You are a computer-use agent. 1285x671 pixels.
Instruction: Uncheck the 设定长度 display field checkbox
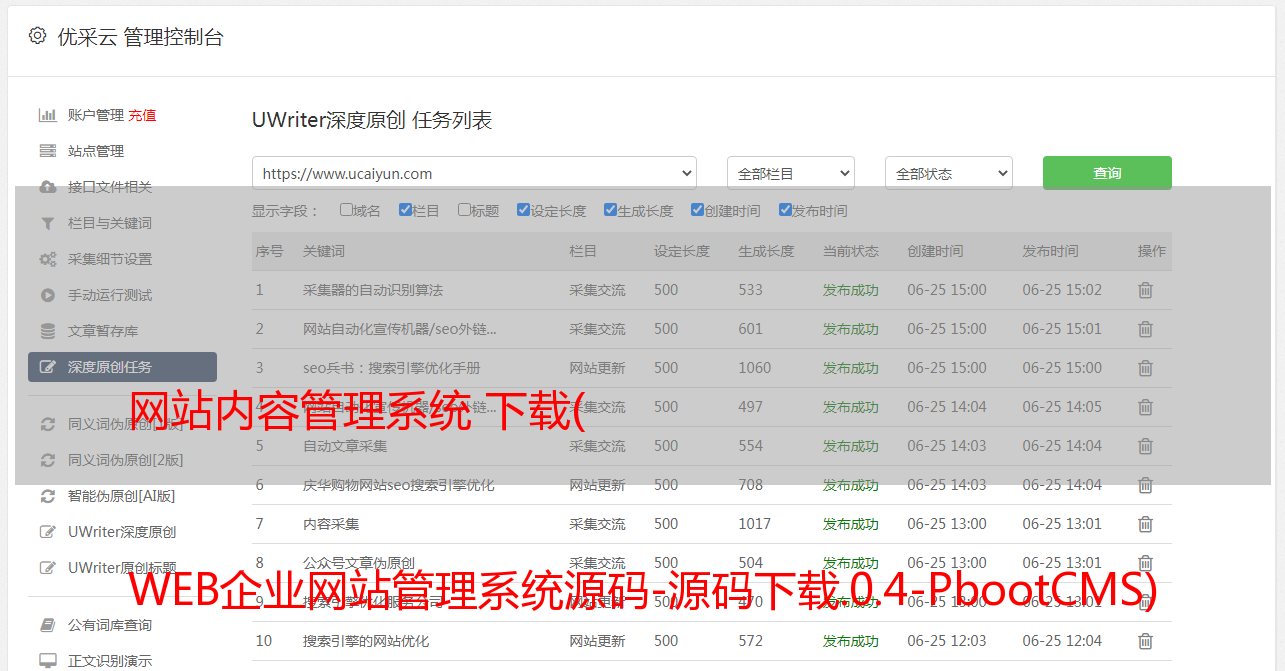(x=523, y=210)
